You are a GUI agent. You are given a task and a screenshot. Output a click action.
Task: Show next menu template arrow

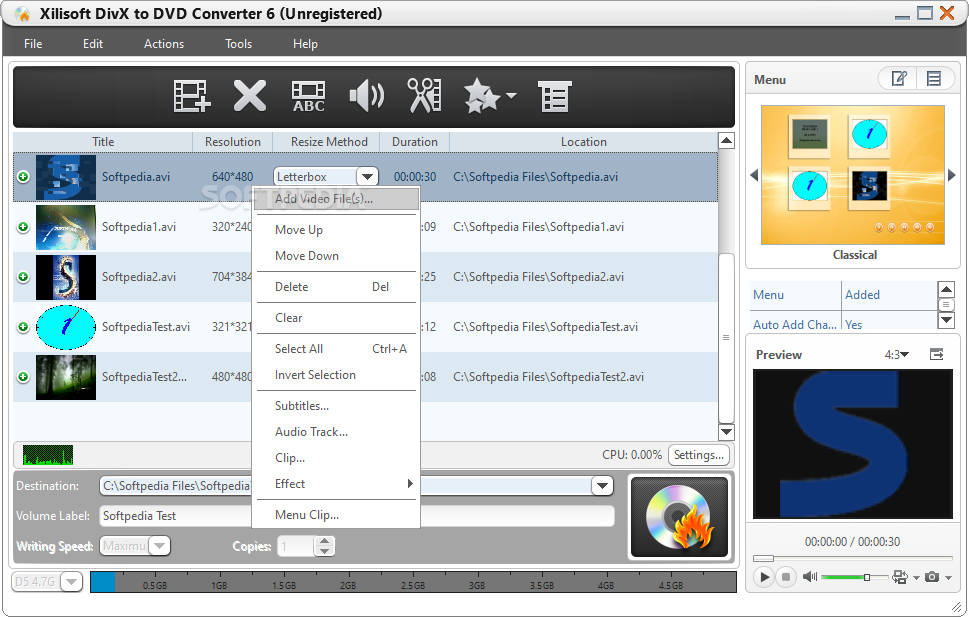click(952, 175)
